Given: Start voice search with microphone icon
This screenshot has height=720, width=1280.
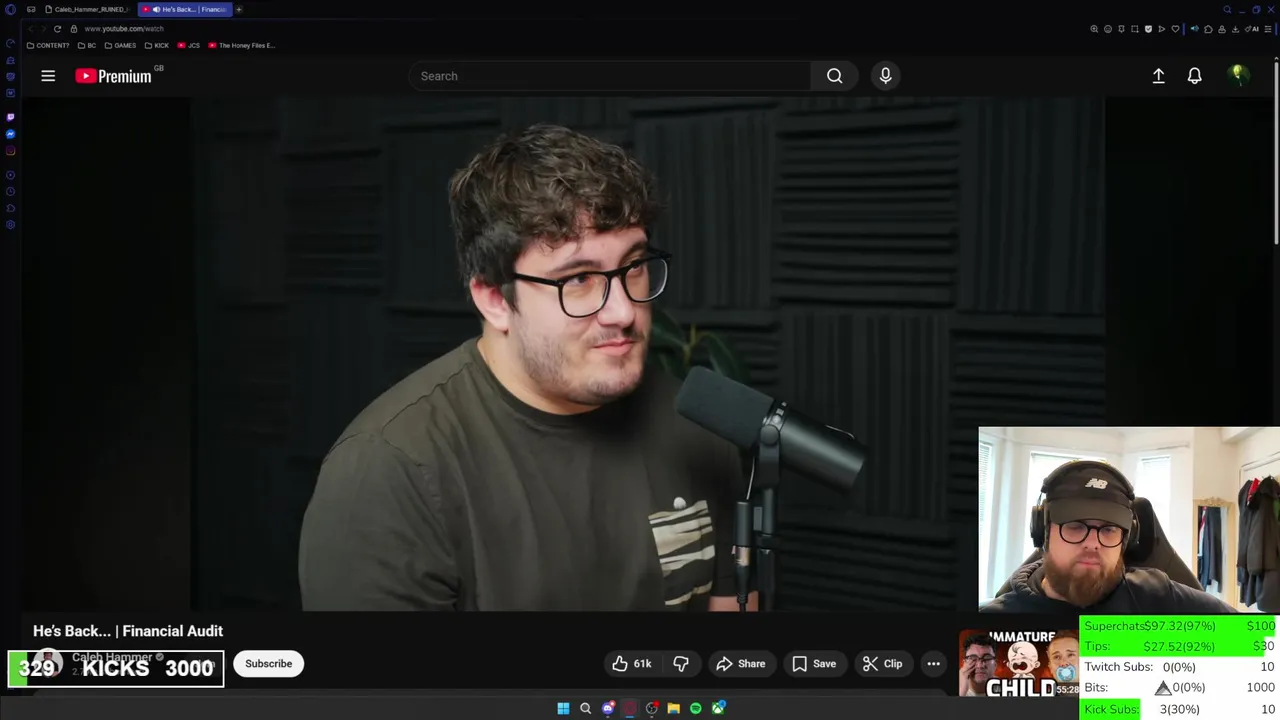Looking at the screenshot, I should click(x=885, y=76).
